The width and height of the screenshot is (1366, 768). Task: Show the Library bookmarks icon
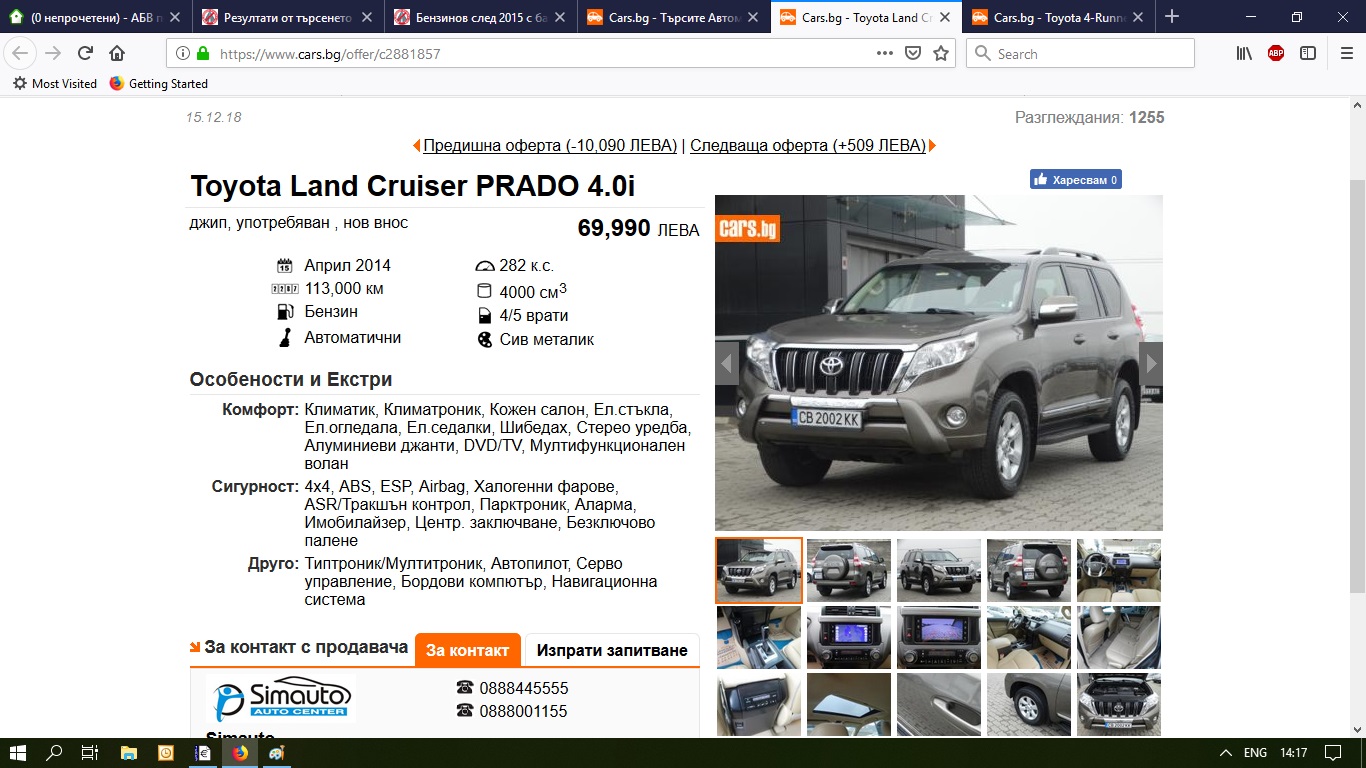[x=1244, y=54]
